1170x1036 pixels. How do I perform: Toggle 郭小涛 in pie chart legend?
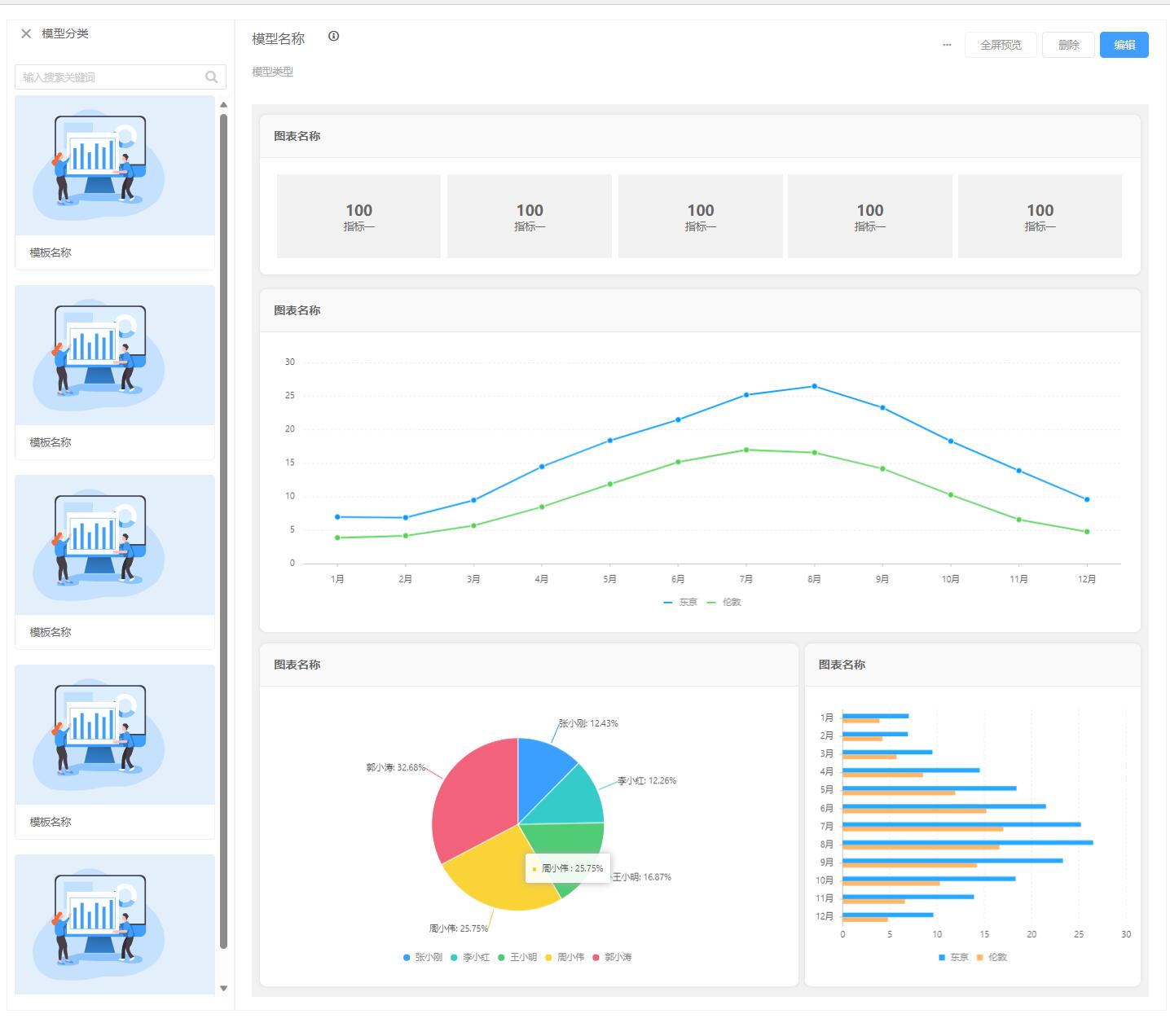click(613, 957)
